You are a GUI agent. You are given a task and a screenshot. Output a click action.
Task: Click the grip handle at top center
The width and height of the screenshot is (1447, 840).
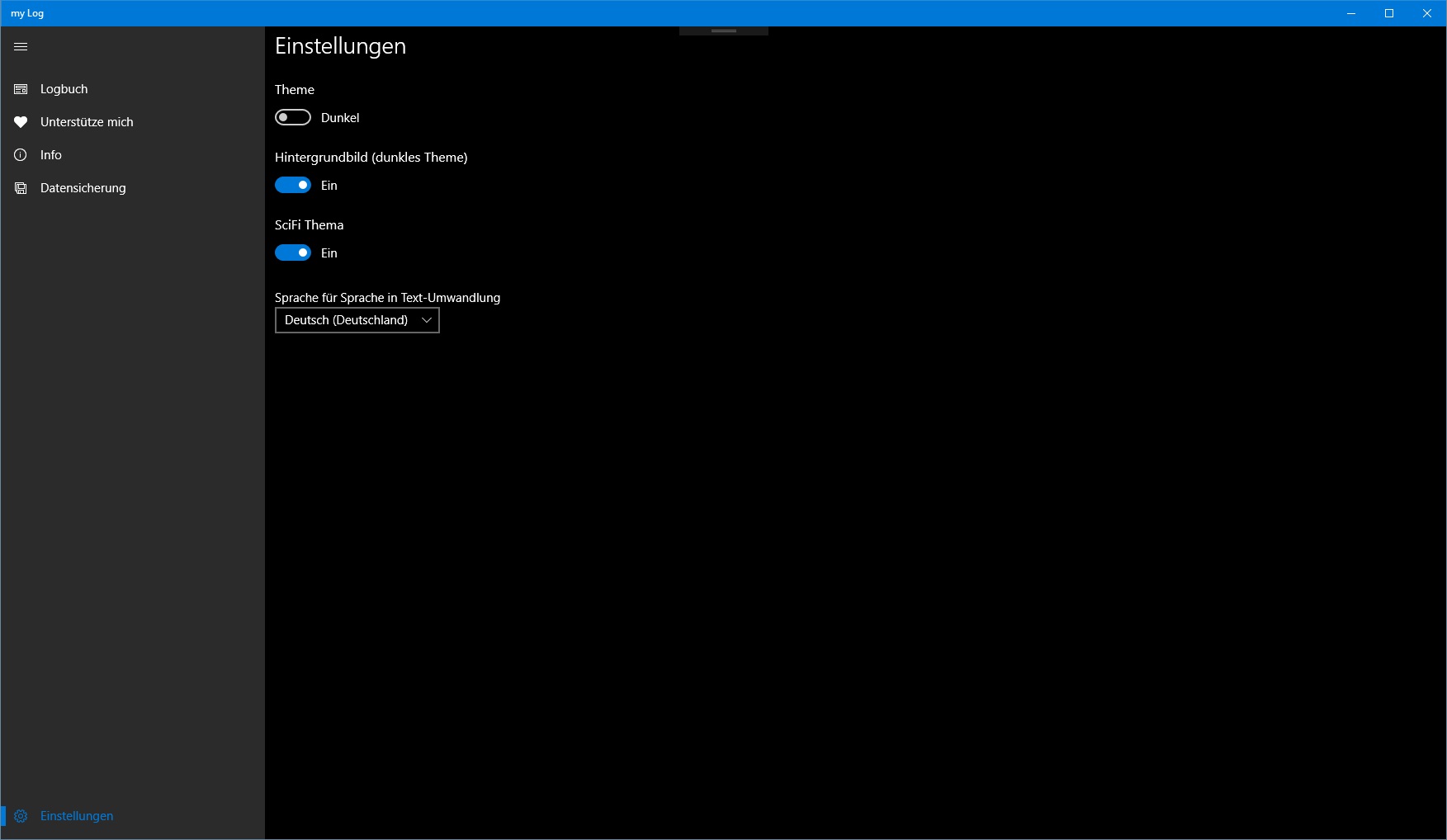(724, 31)
